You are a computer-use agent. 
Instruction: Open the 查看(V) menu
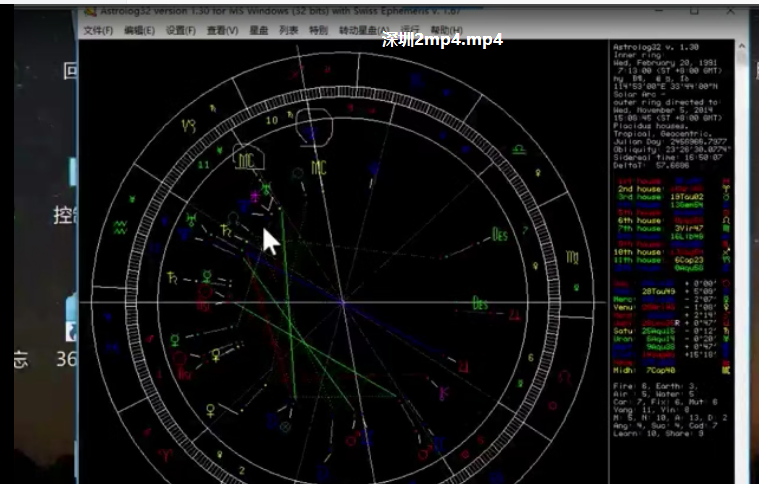(223, 30)
